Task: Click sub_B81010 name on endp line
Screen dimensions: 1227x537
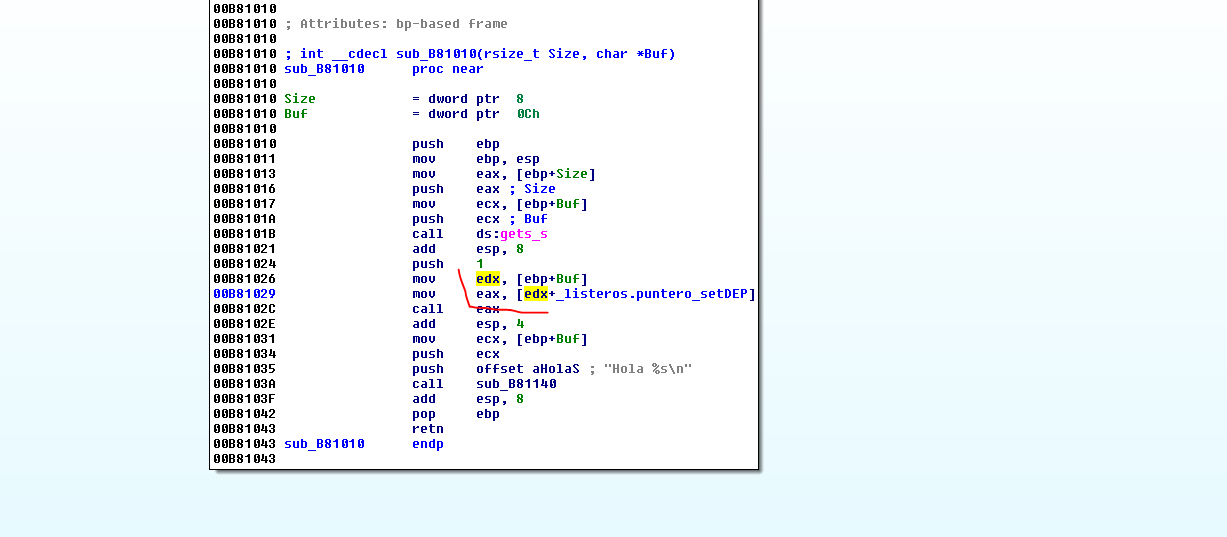Action: pyautogui.click(x=324, y=444)
